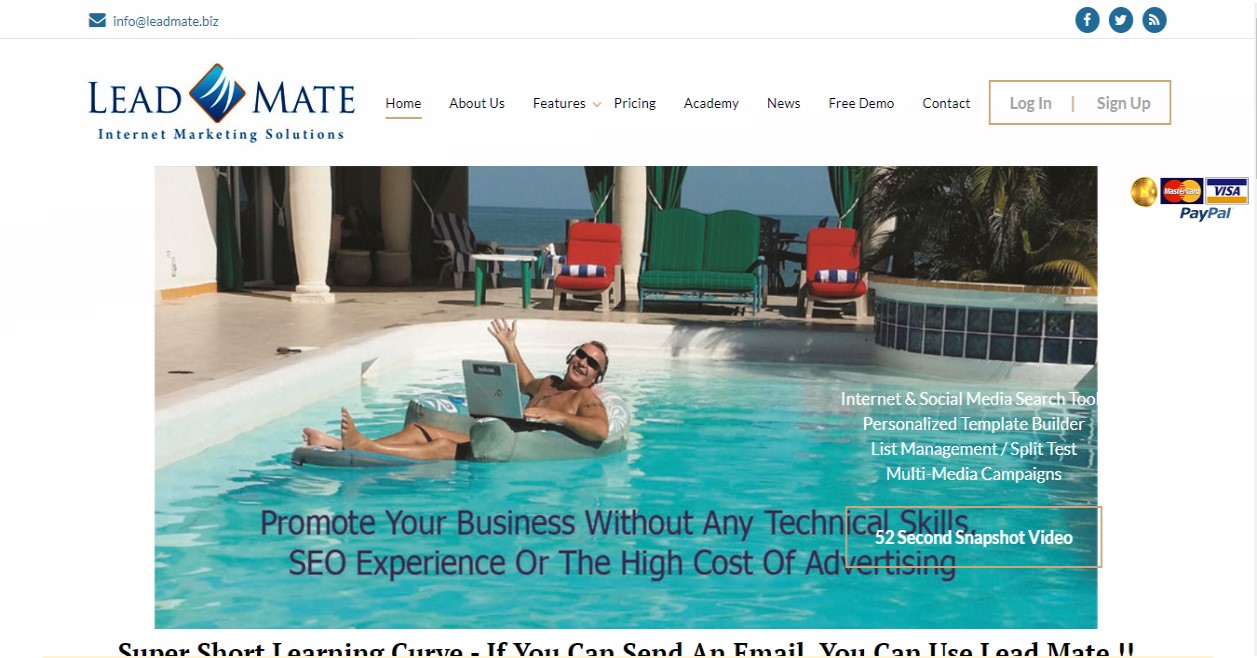1257x658 pixels.
Task: Click the PayPal logo text
Action: [x=1205, y=213]
